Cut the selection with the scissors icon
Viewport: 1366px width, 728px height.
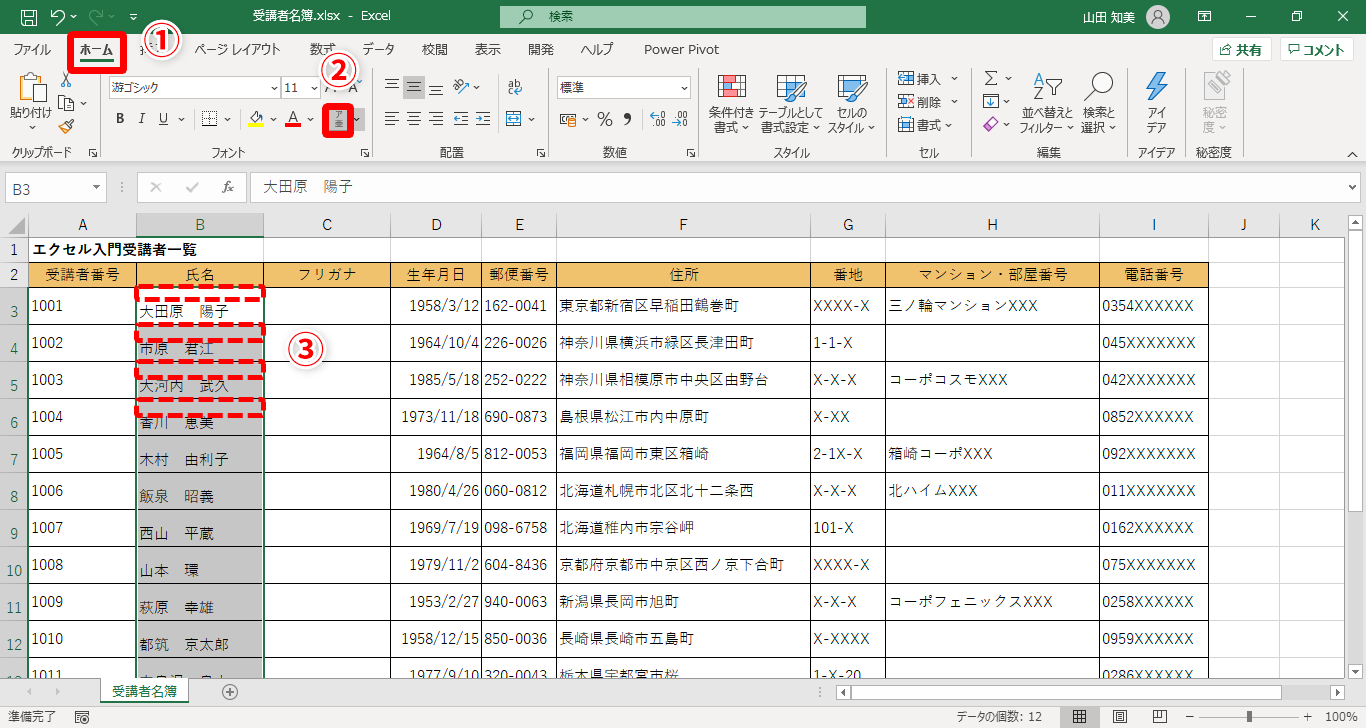pos(67,80)
